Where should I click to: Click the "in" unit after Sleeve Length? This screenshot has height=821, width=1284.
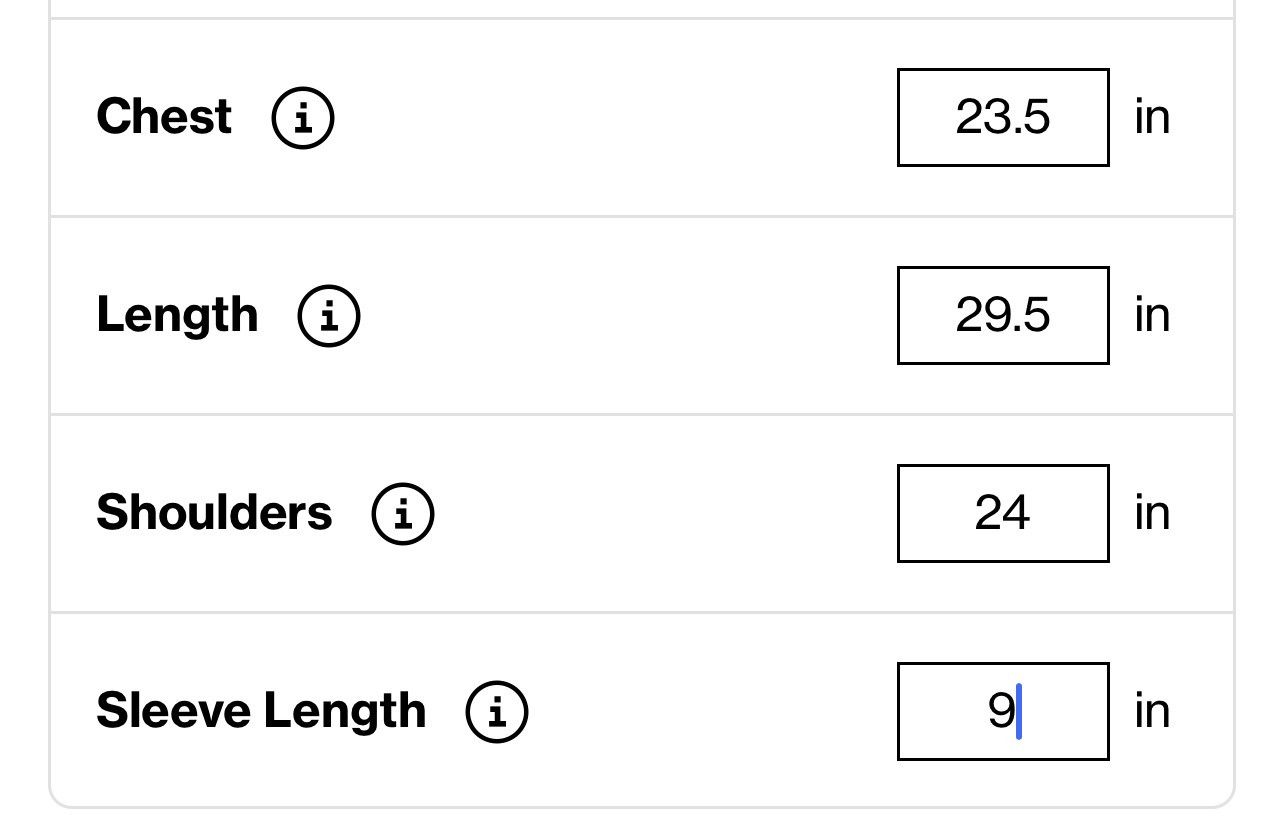(x=1152, y=711)
